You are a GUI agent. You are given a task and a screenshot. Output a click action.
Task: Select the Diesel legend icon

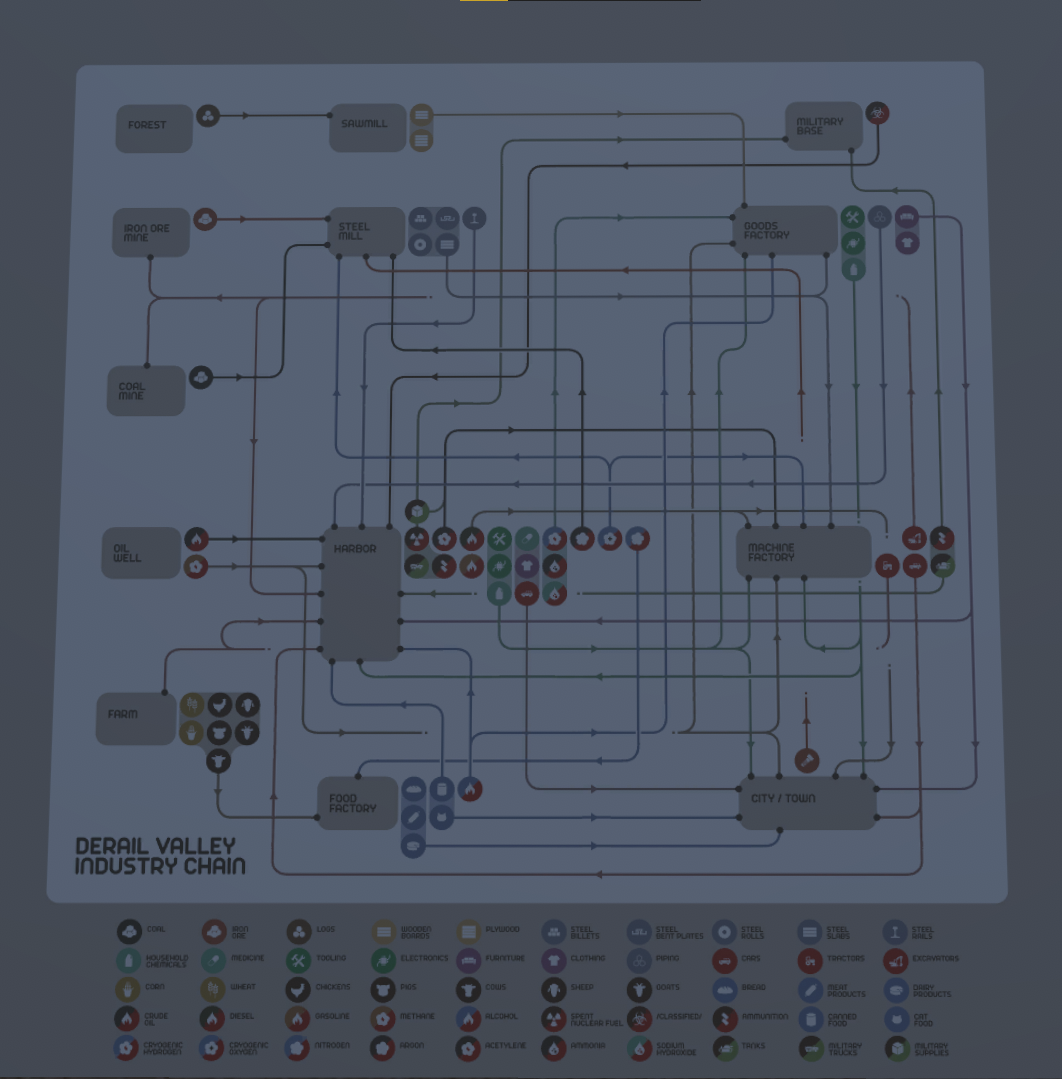pos(212,1018)
